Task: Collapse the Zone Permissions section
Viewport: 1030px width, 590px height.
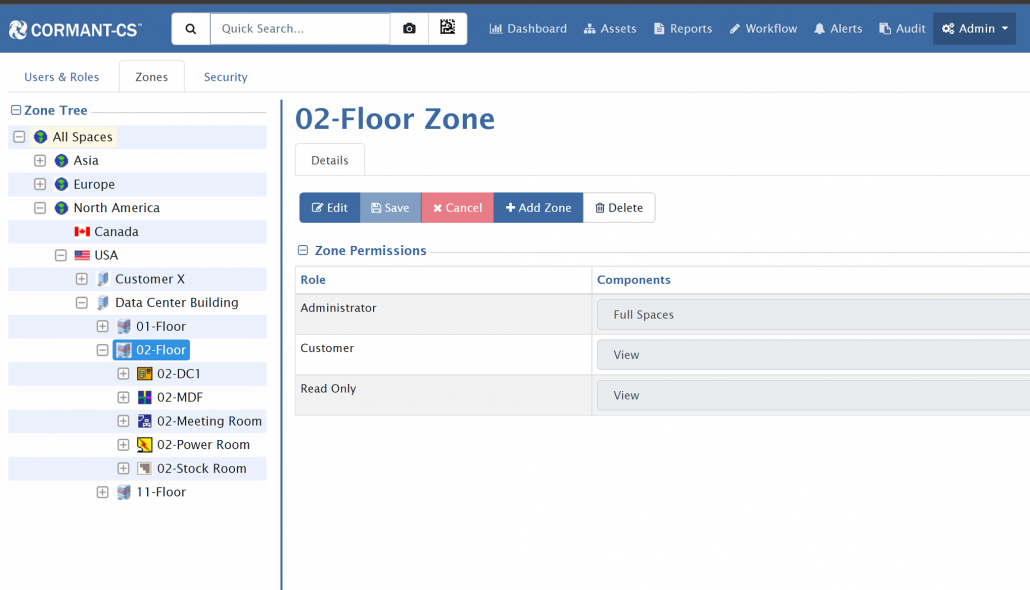Action: click(303, 251)
